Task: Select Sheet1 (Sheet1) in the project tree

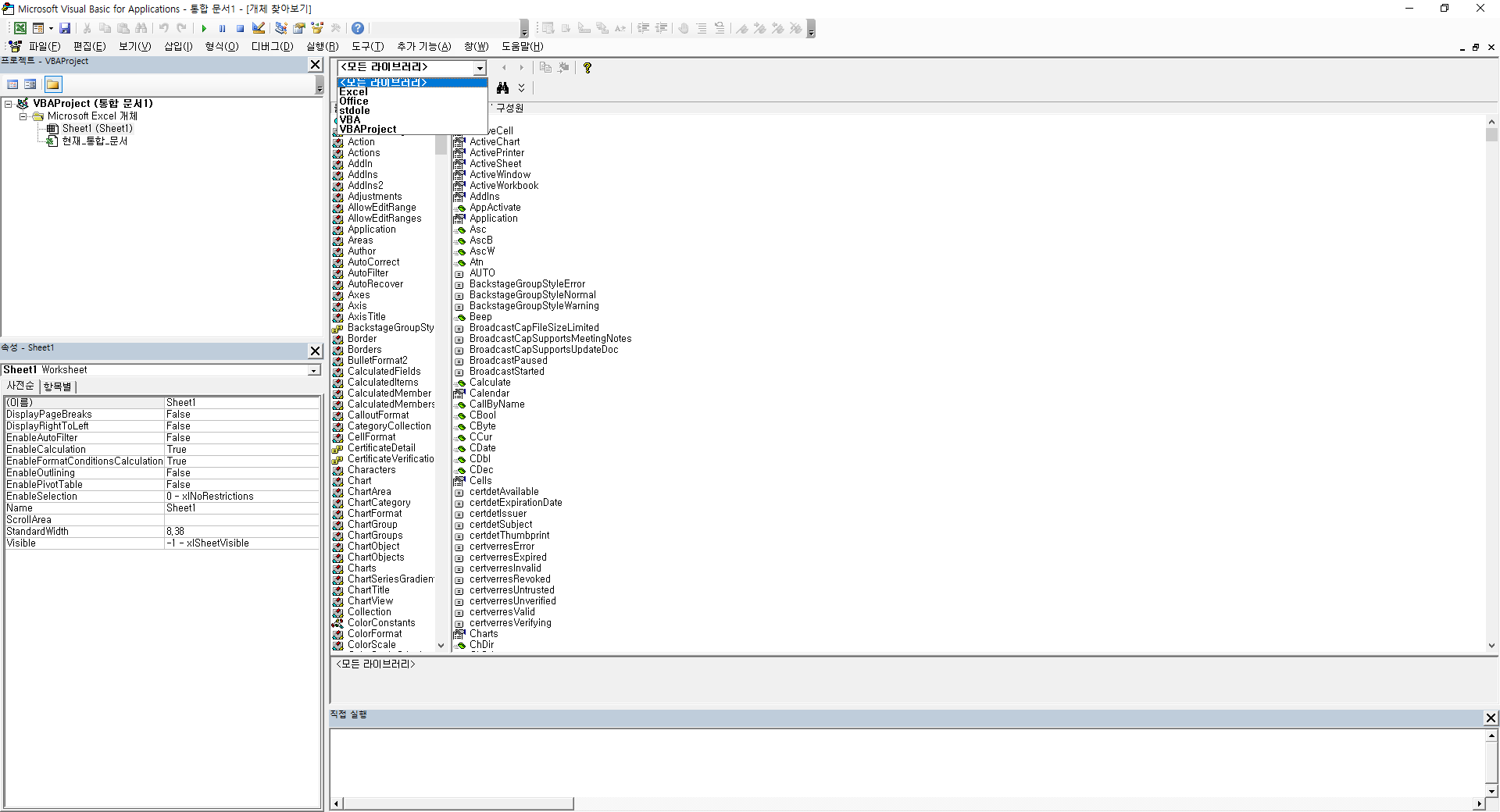Action: pyautogui.click(x=97, y=129)
